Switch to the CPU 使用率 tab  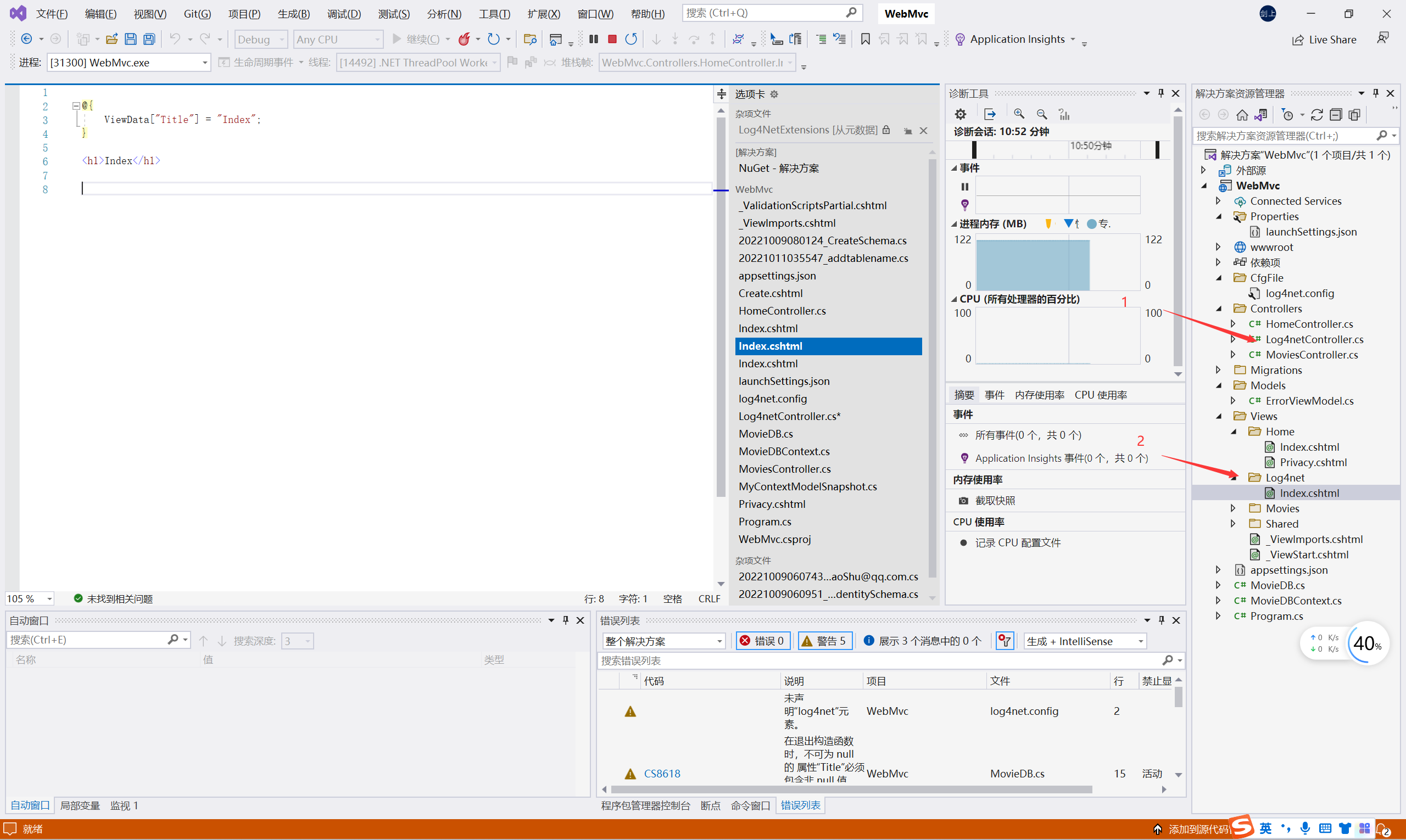pyautogui.click(x=1100, y=395)
